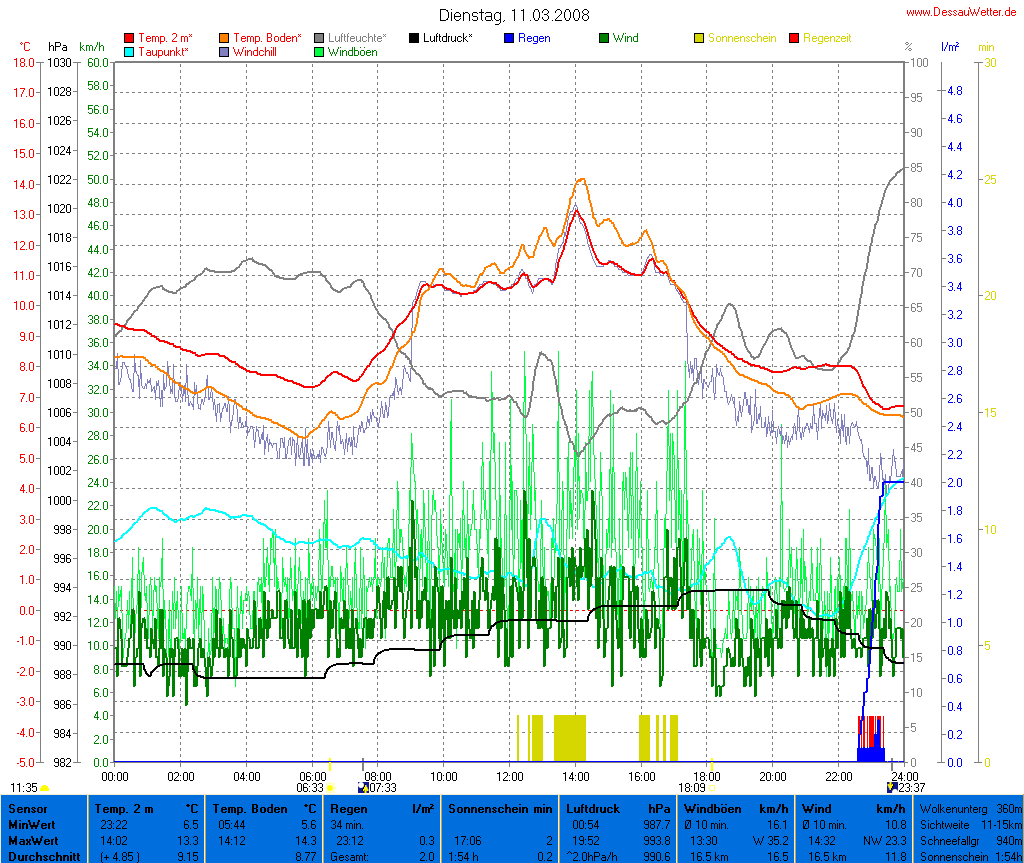
Task: Click the red Temp. 2 m legend swatch
Action: coord(129,38)
